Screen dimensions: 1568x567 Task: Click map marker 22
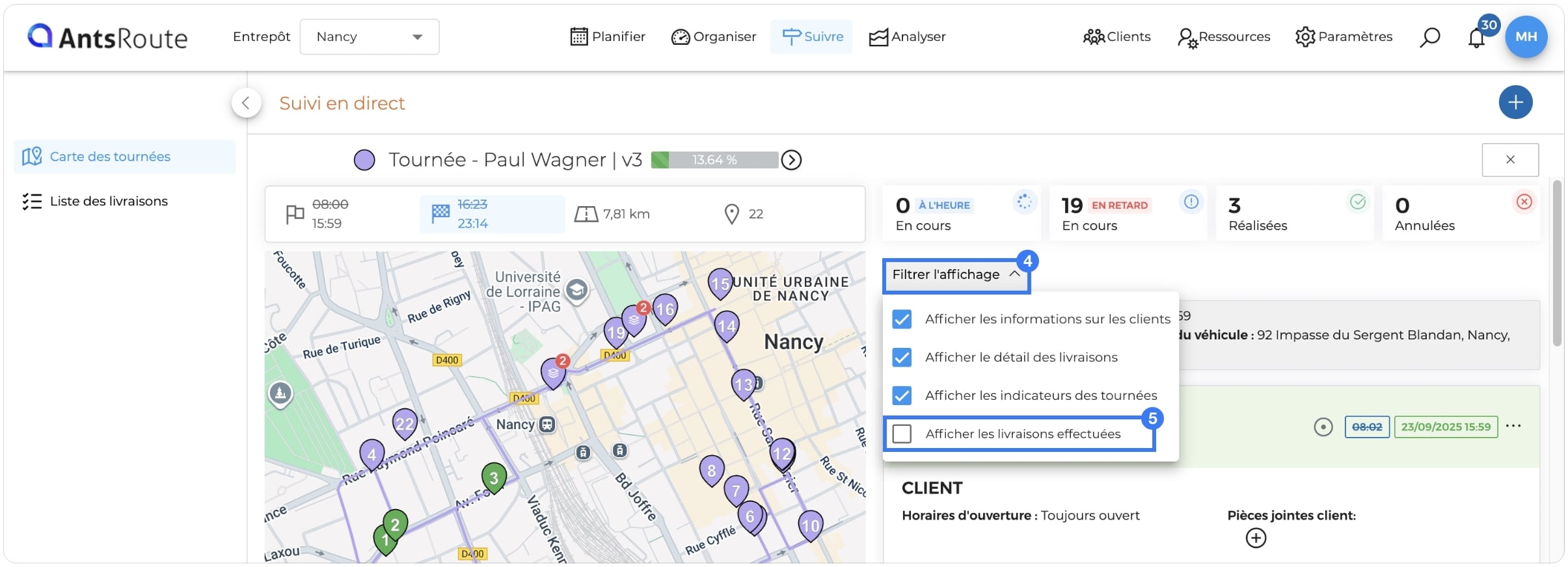(405, 424)
